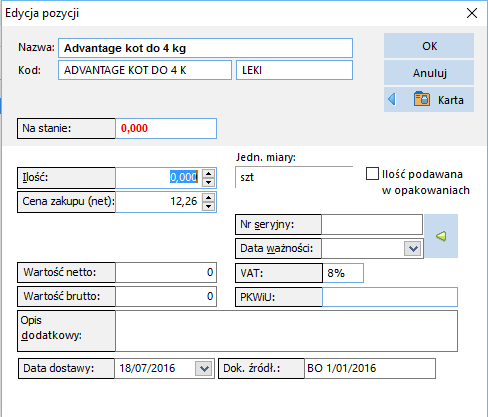The image size is (488, 417).
Task: Decrease Ilość with the down spinner arrow
Action: (x=209, y=182)
